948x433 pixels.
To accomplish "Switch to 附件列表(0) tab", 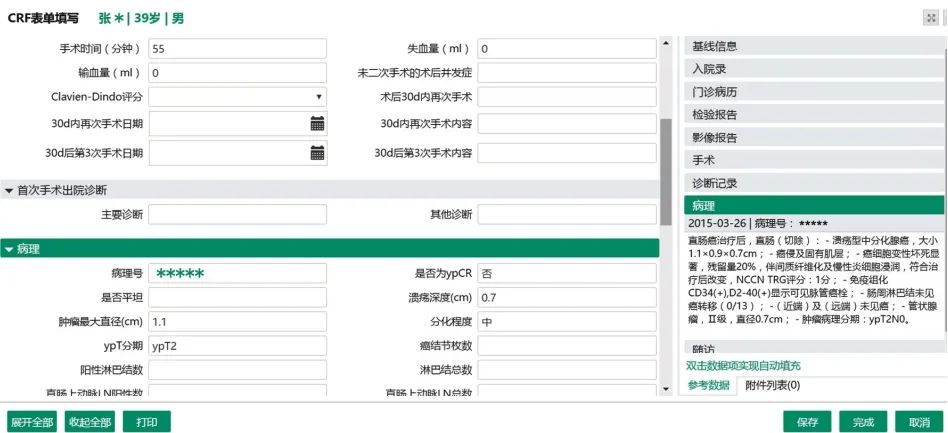I will [773, 385].
